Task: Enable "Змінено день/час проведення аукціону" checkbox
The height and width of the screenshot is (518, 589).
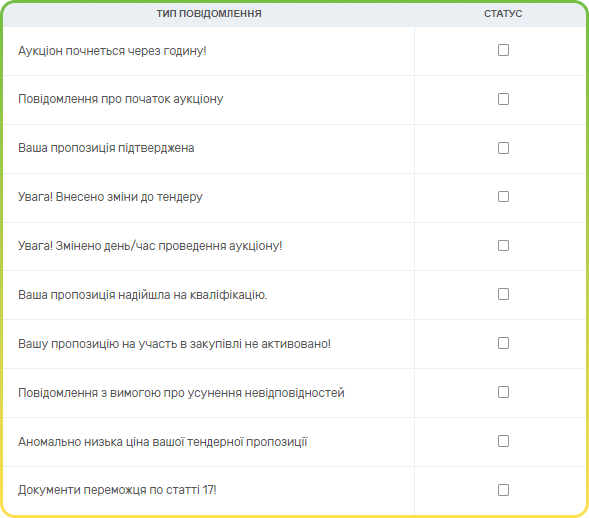Action: [x=503, y=245]
